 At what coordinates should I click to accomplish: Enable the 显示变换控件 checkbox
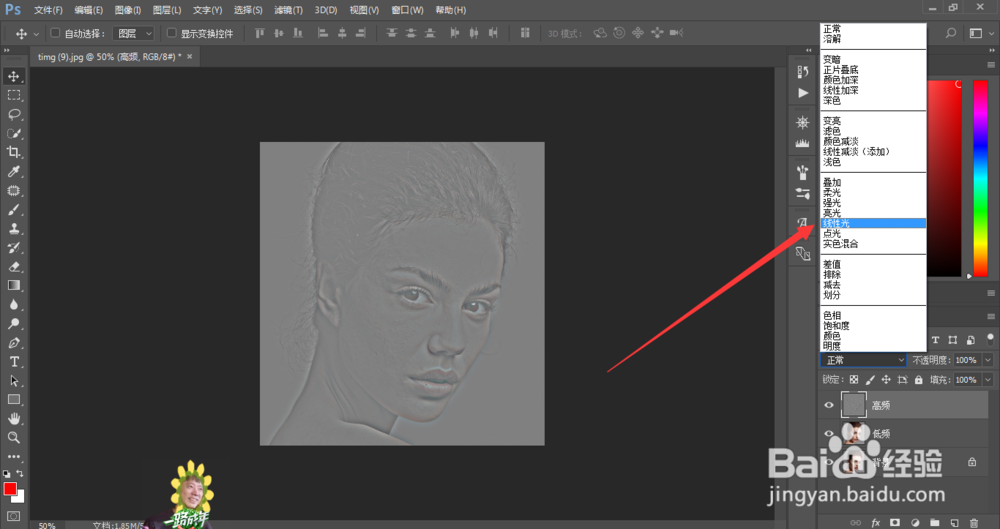[x=171, y=33]
